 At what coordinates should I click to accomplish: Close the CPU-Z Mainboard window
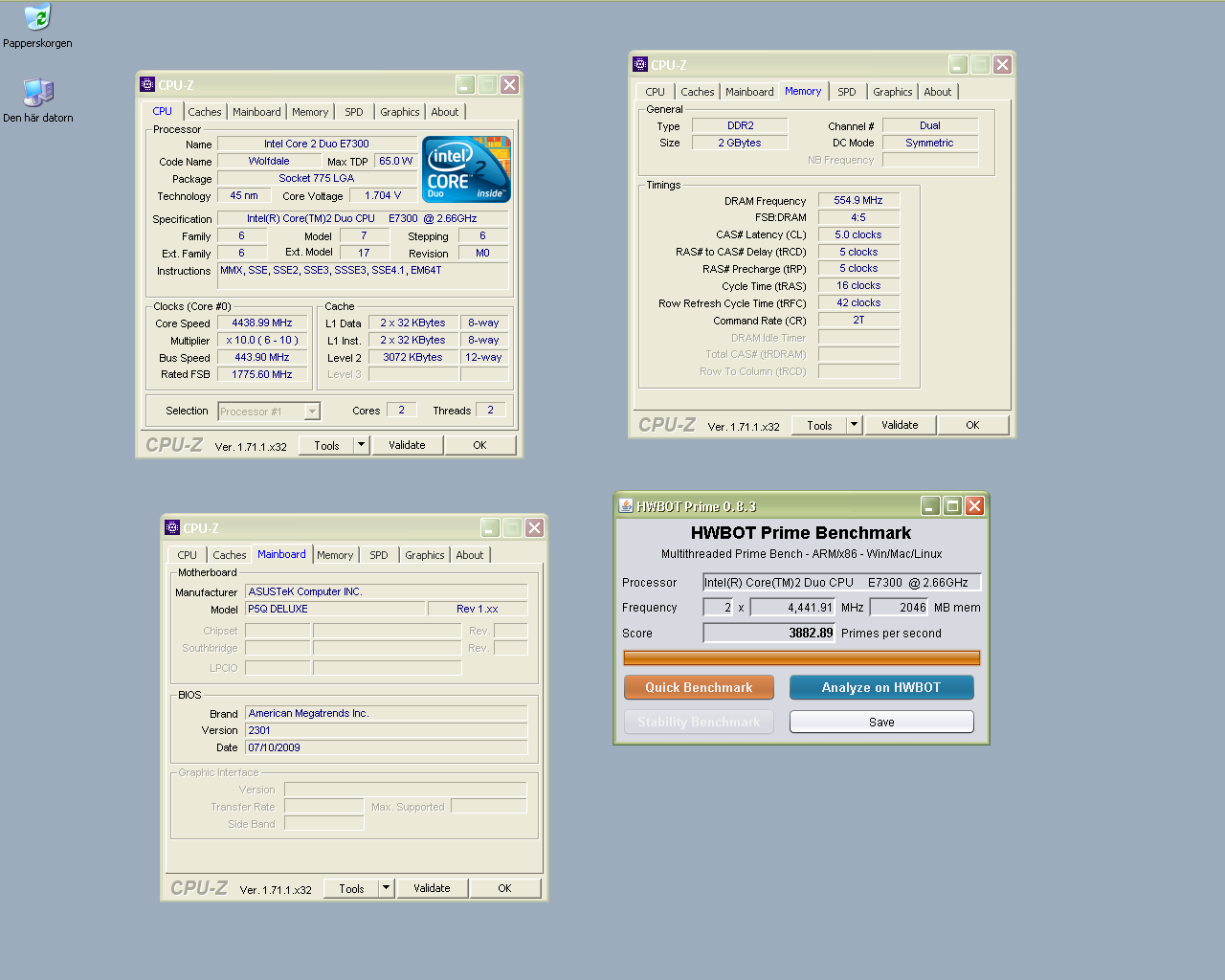pyautogui.click(x=534, y=527)
